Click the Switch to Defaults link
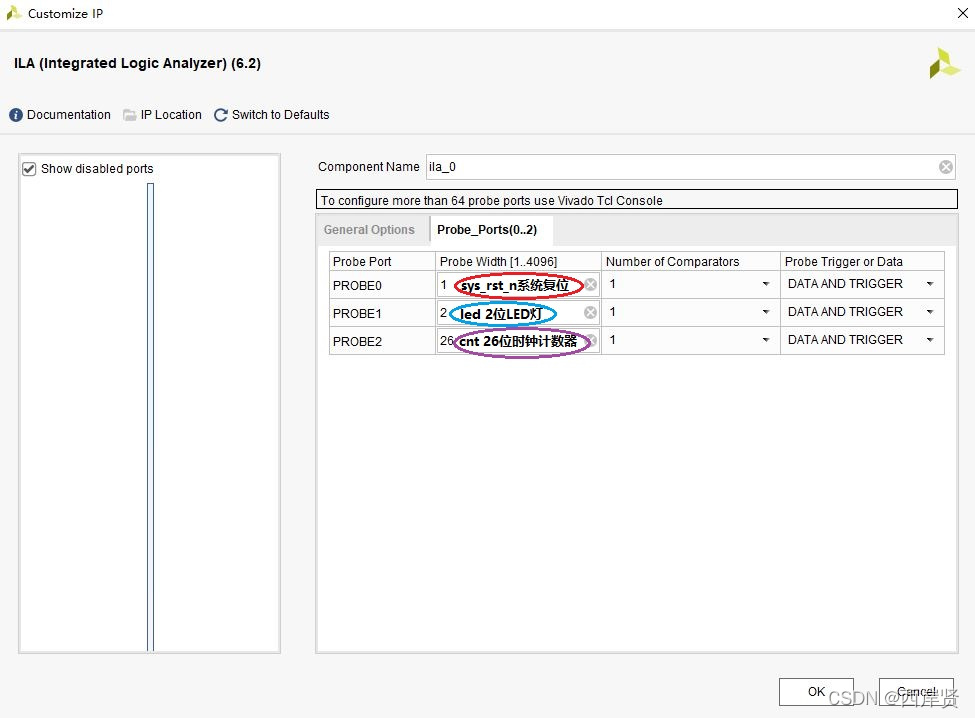Viewport: 975px width, 718px height. point(280,115)
